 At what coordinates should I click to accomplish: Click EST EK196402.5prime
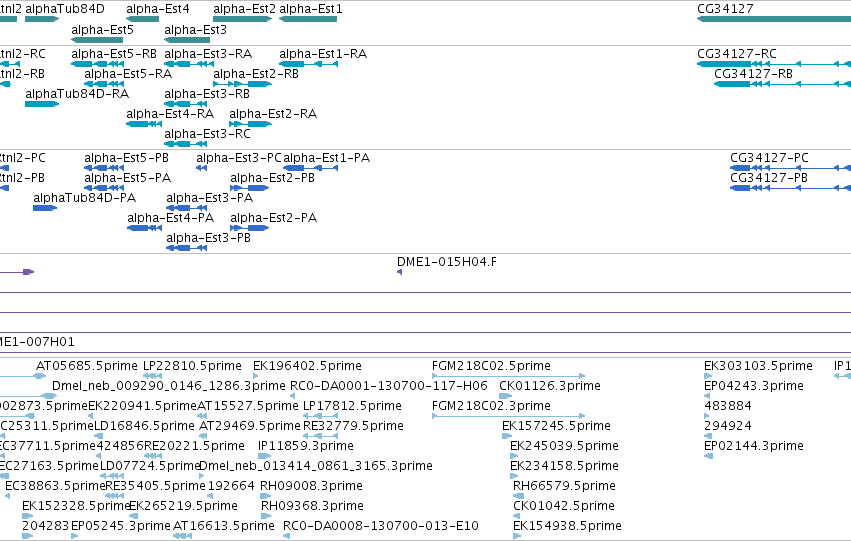(x=256, y=376)
